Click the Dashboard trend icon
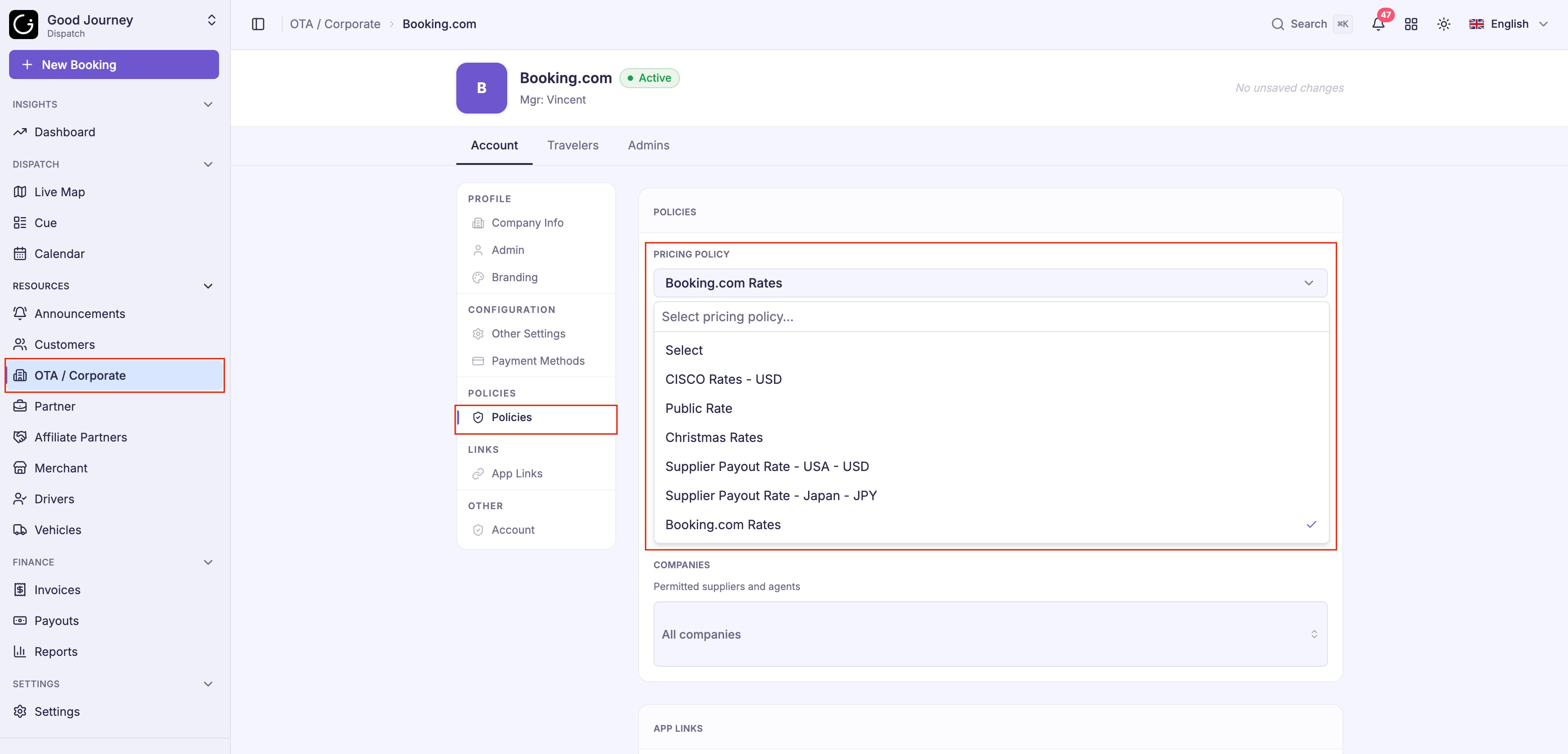Viewport: 1568px width, 754px height. [20, 132]
